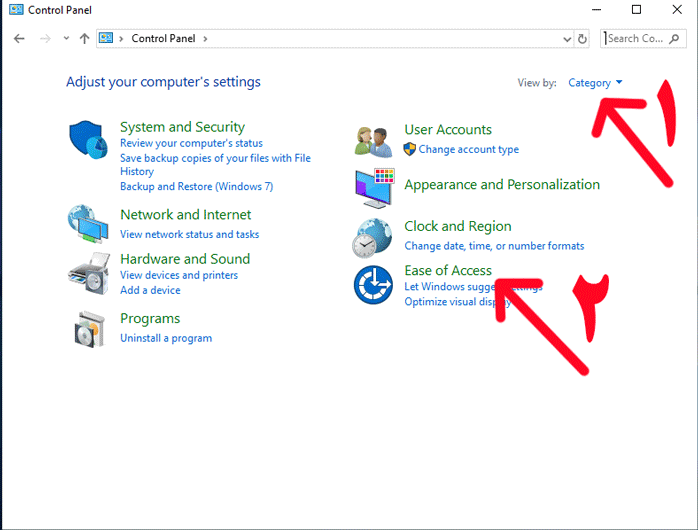
Task: Click the Back navigation arrow
Action: coord(19,39)
